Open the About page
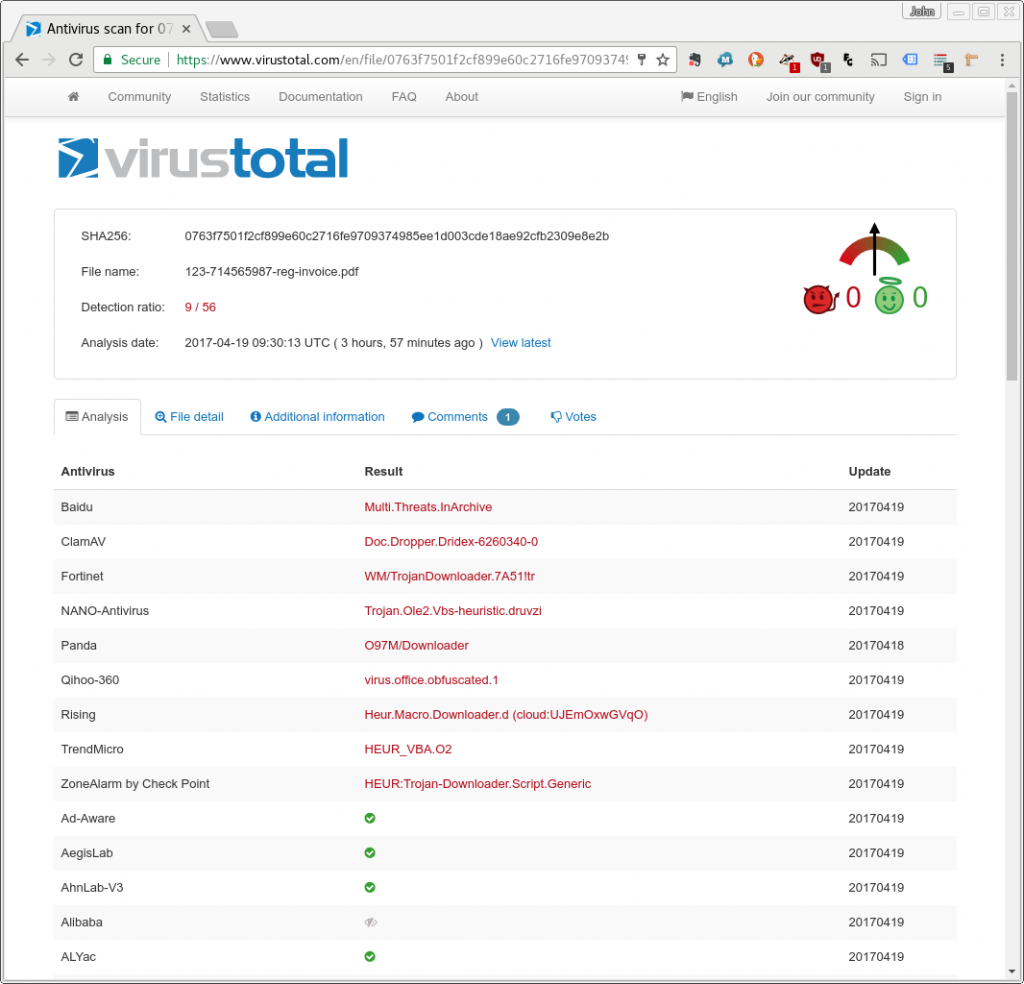 point(462,97)
